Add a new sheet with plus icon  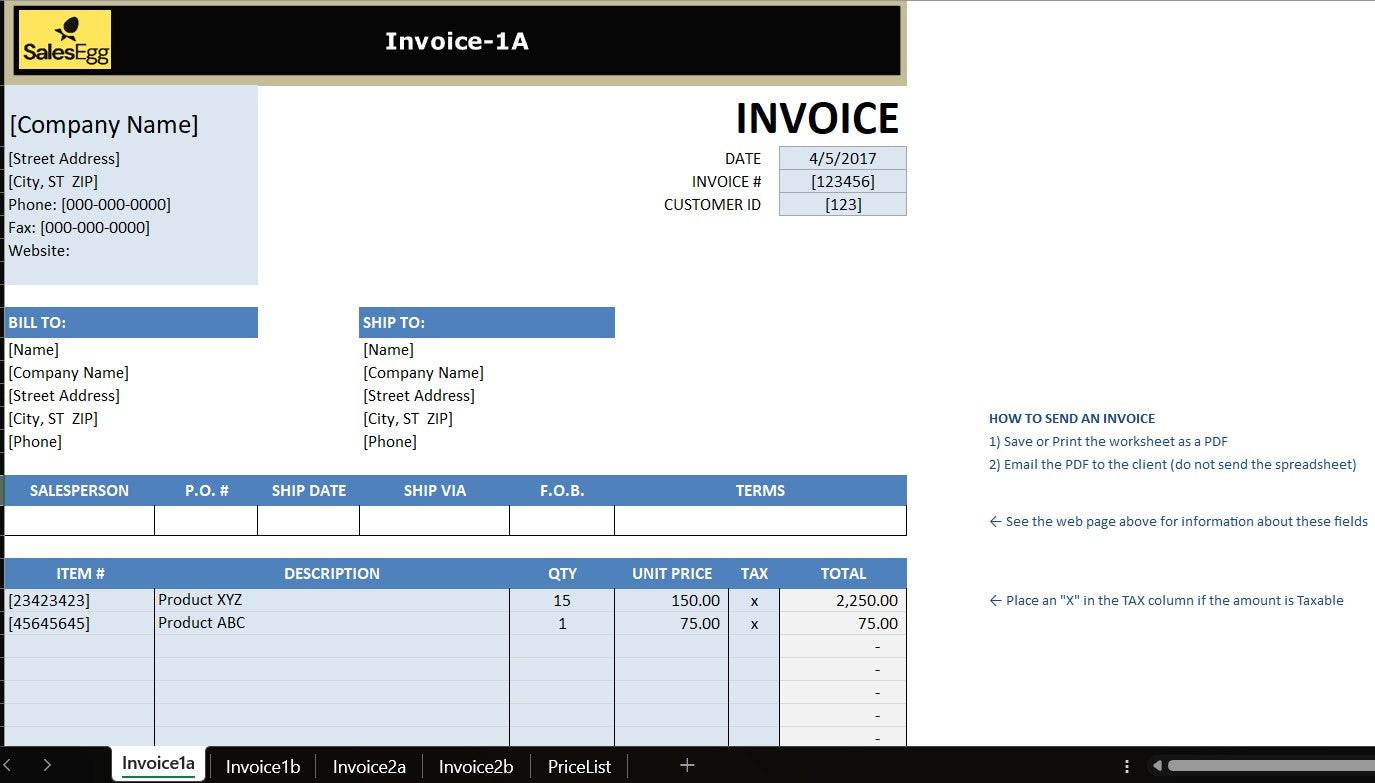click(687, 765)
